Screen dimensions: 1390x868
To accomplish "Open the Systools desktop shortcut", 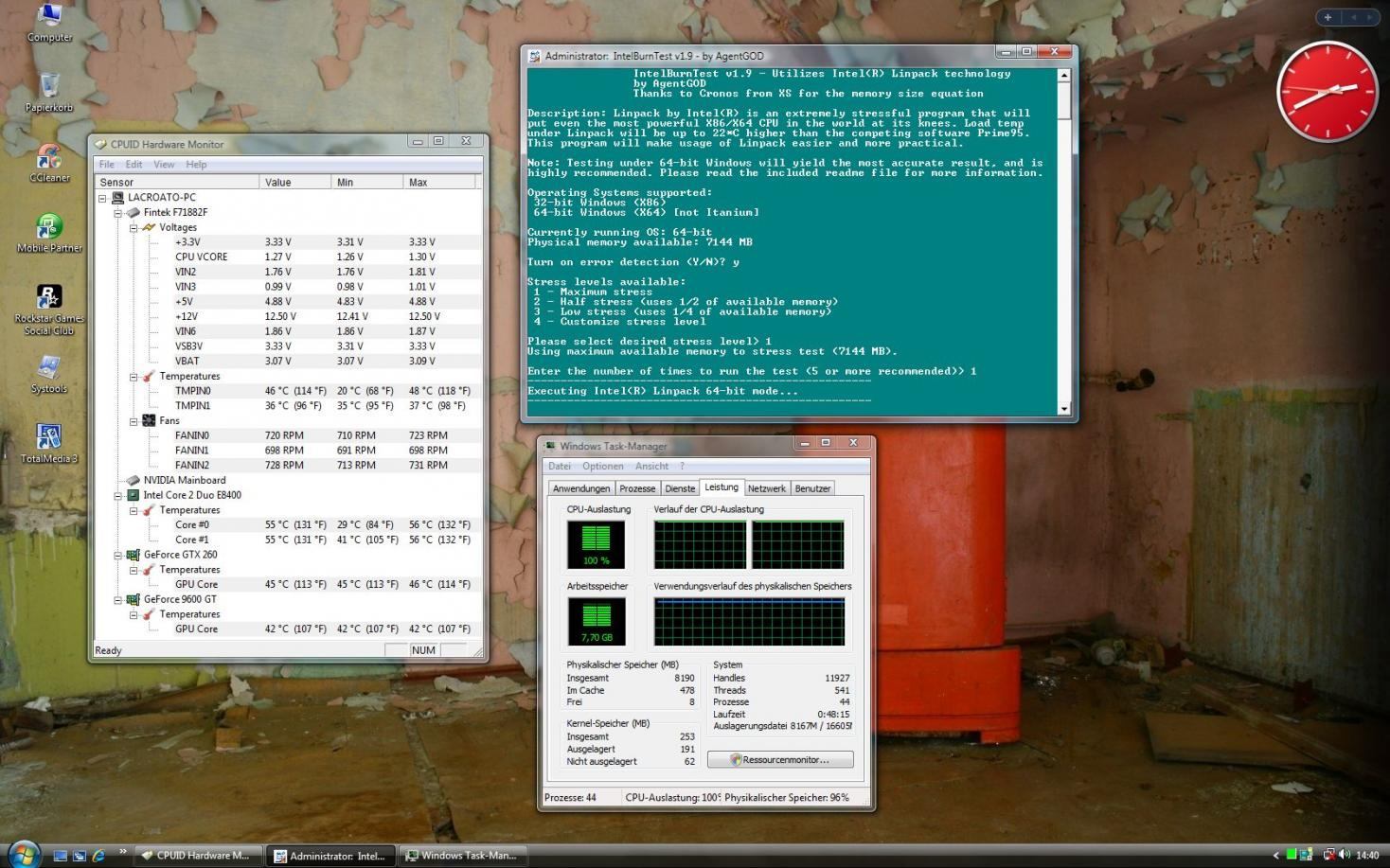I will click(x=49, y=374).
